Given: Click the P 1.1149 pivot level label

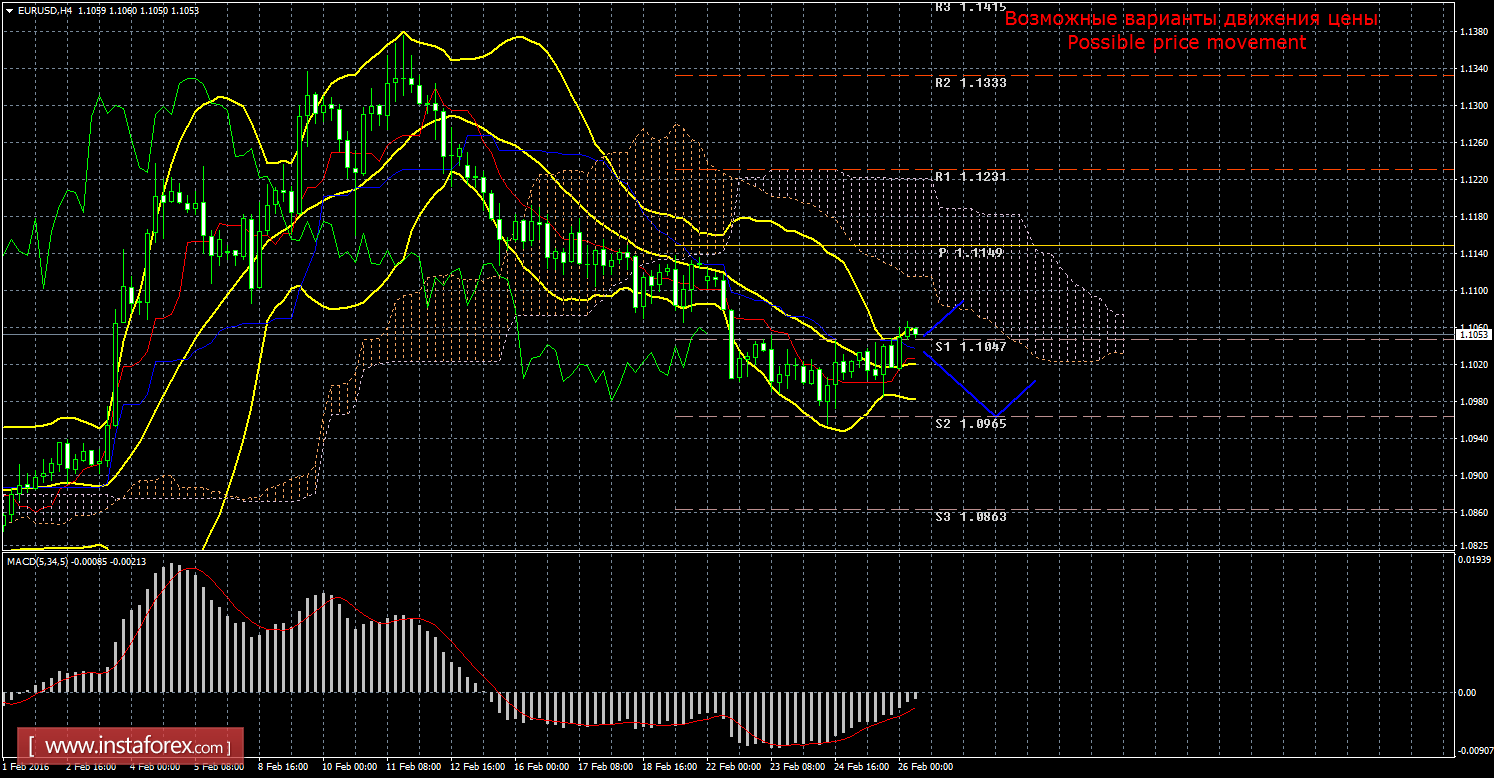Looking at the screenshot, I should pyautogui.click(x=970, y=253).
